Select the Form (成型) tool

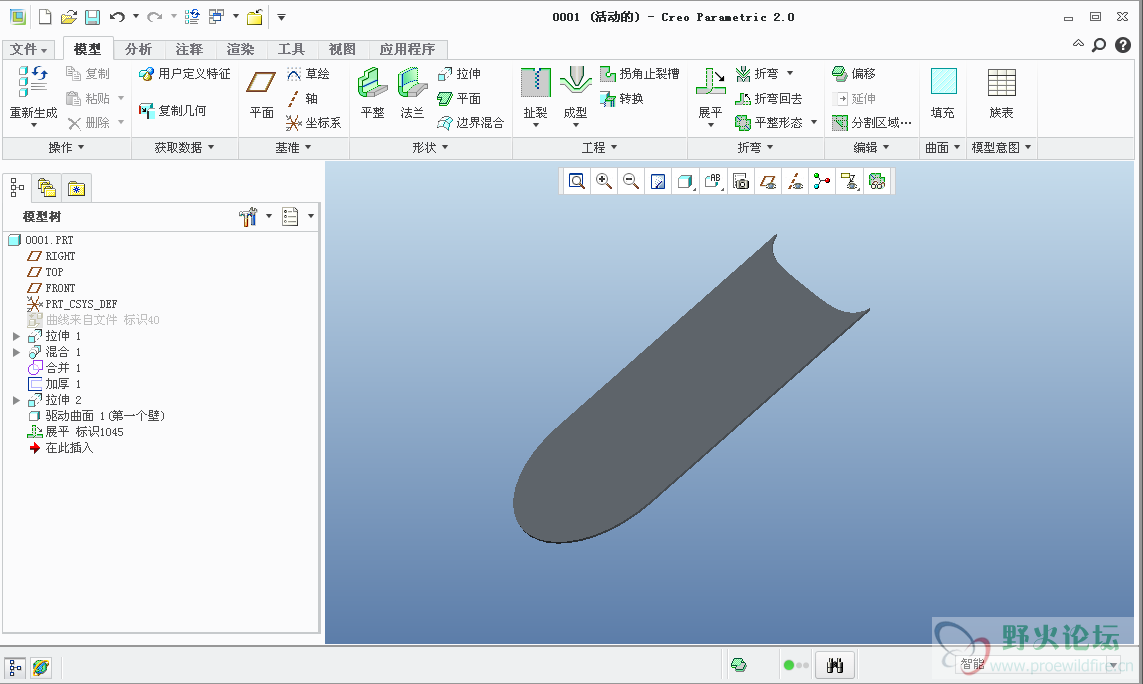[x=575, y=97]
